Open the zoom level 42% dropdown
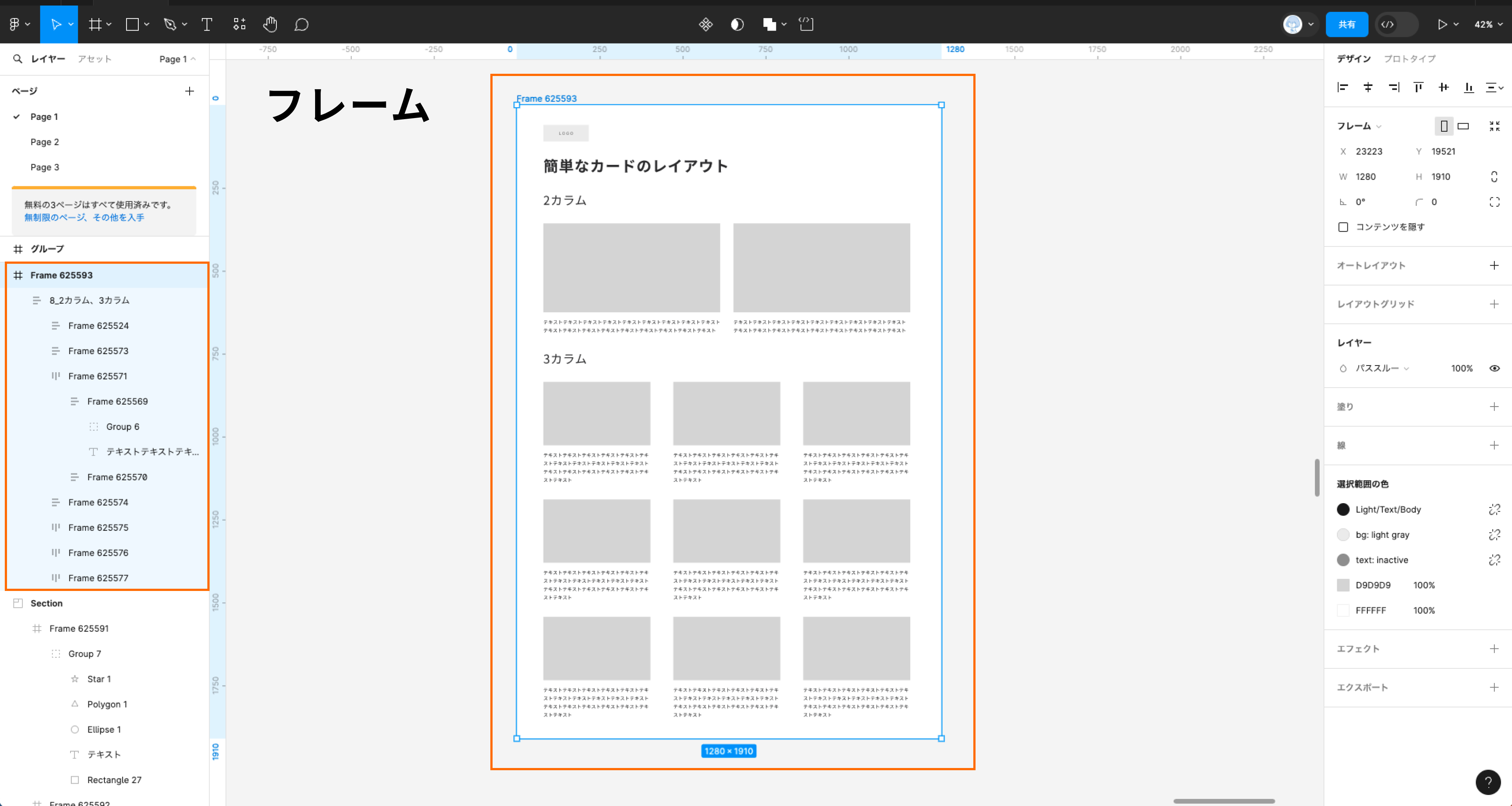The image size is (1512, 806). click(1488, 24)
